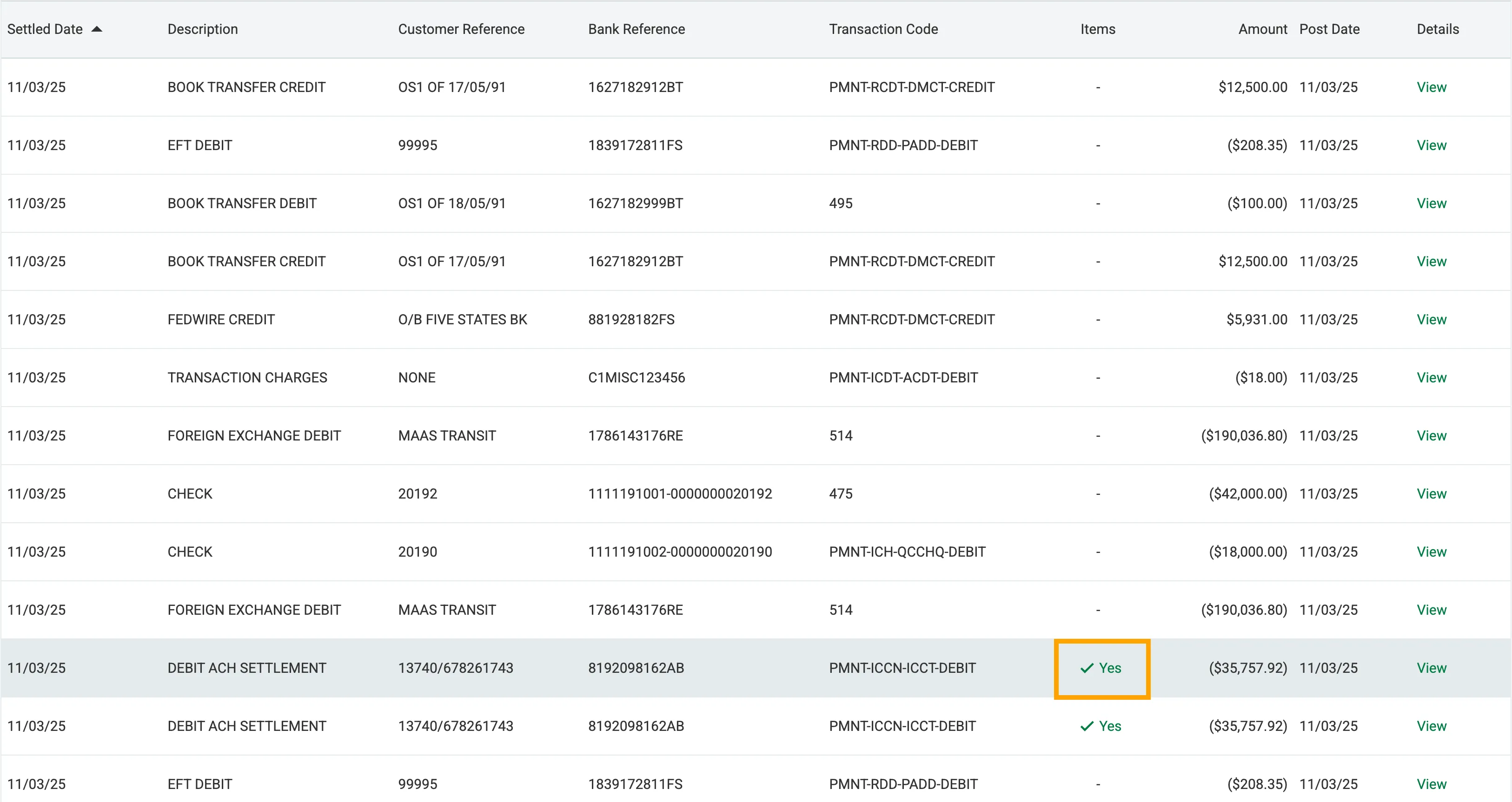The height and width of the screenshot is (802, 1512).
Task: Click the Items column header
Action: pyautogui.click(x=1098, y=29)
